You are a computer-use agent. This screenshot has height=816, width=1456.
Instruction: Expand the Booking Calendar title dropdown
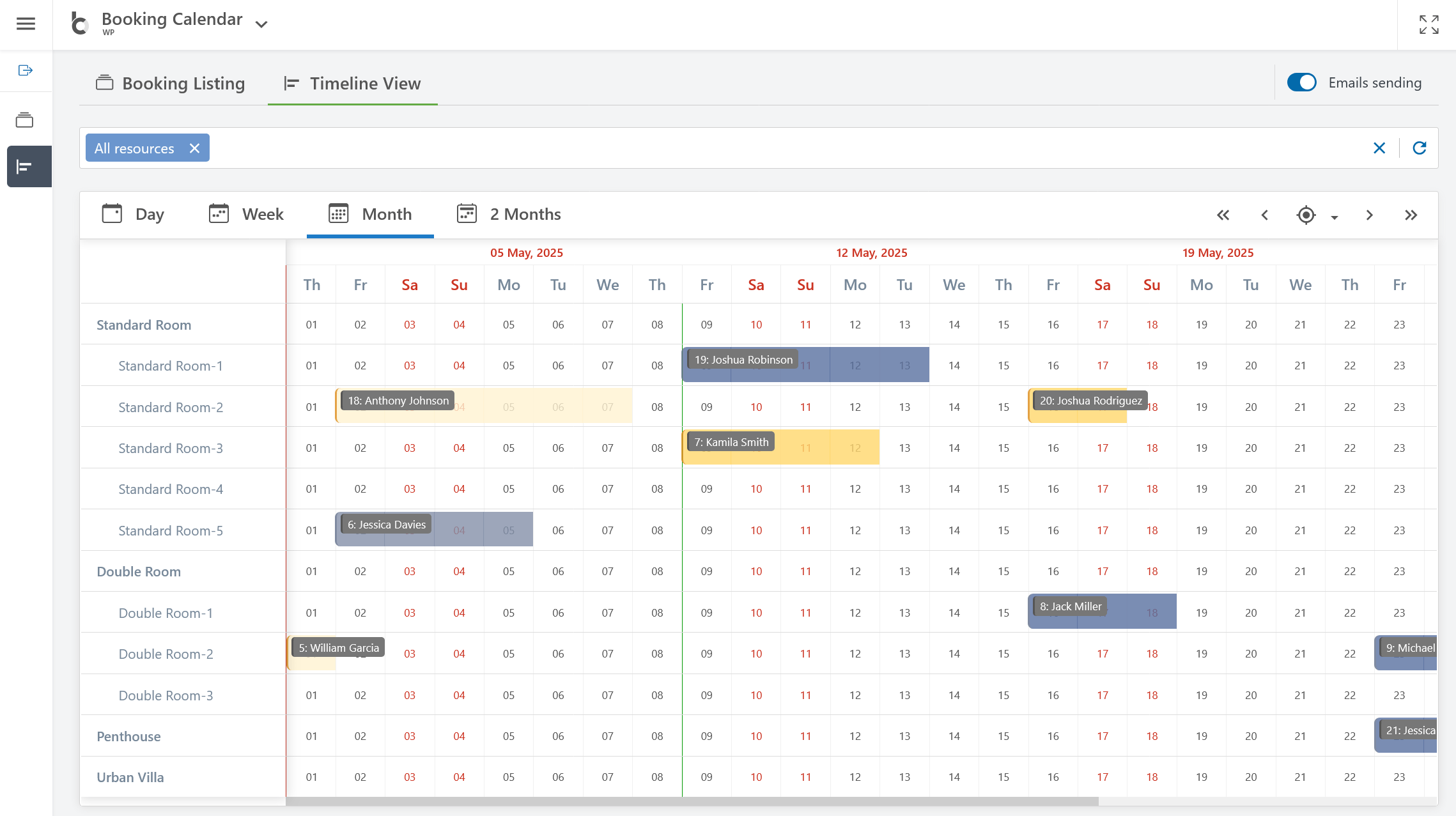[261, 24]
